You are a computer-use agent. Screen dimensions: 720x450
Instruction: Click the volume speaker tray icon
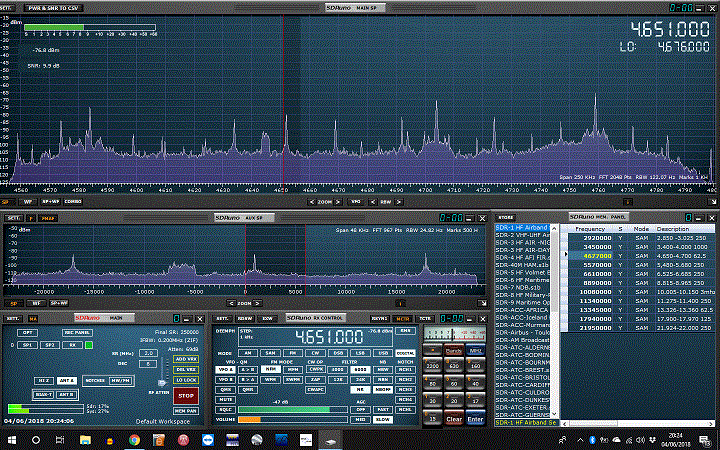(x=641, y=440)
